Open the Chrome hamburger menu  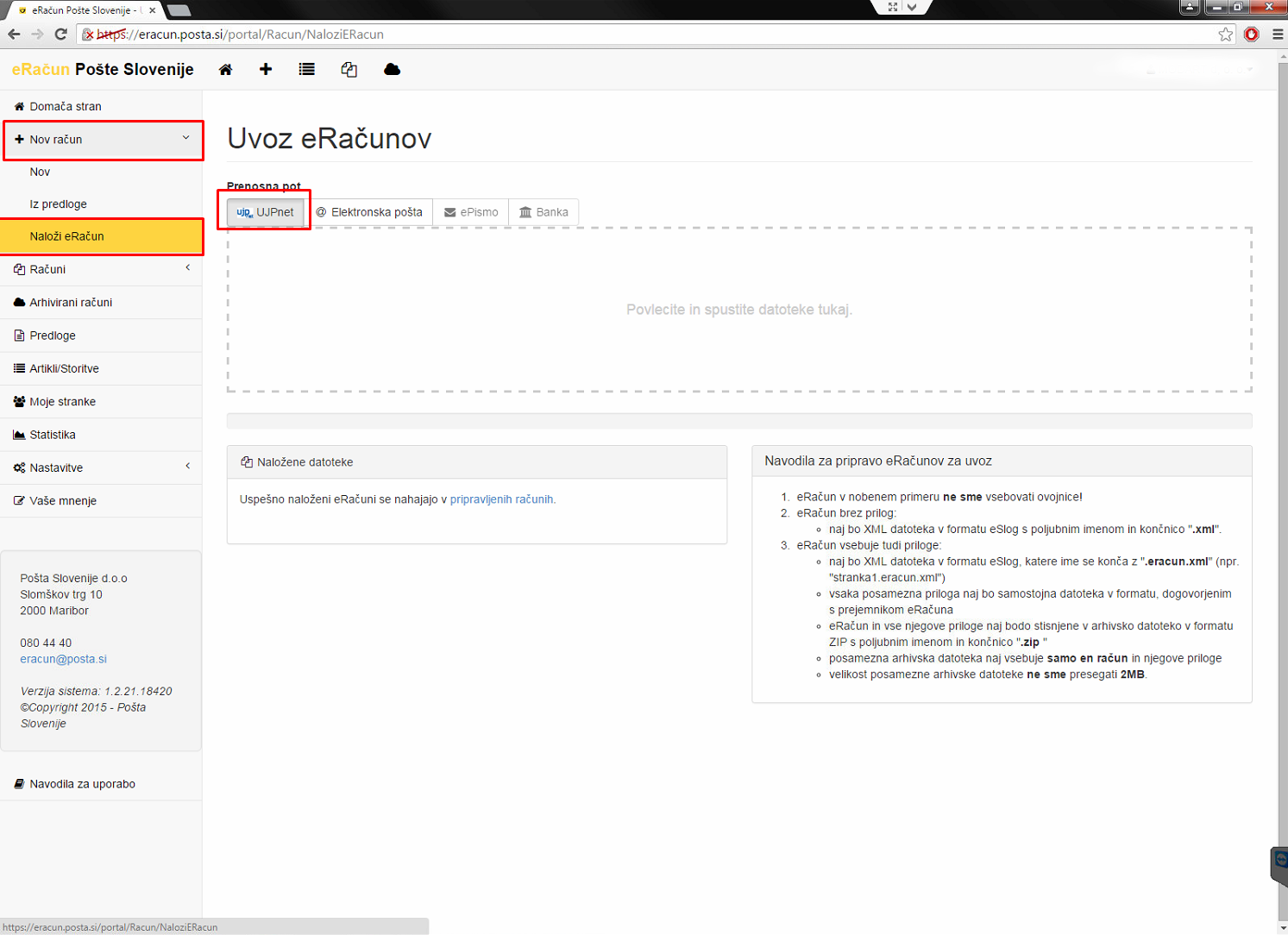click(1278, 35)
